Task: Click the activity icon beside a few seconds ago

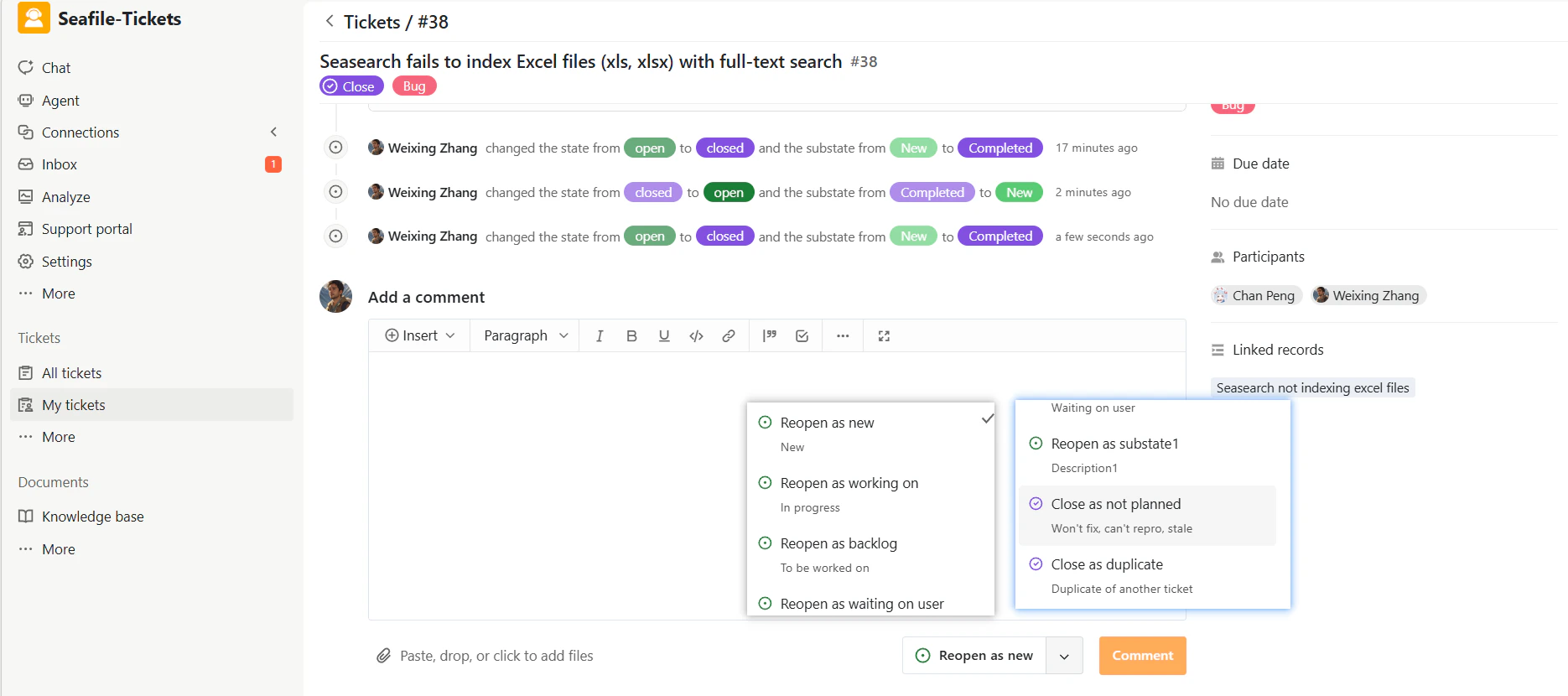Action: coord(335,236)
